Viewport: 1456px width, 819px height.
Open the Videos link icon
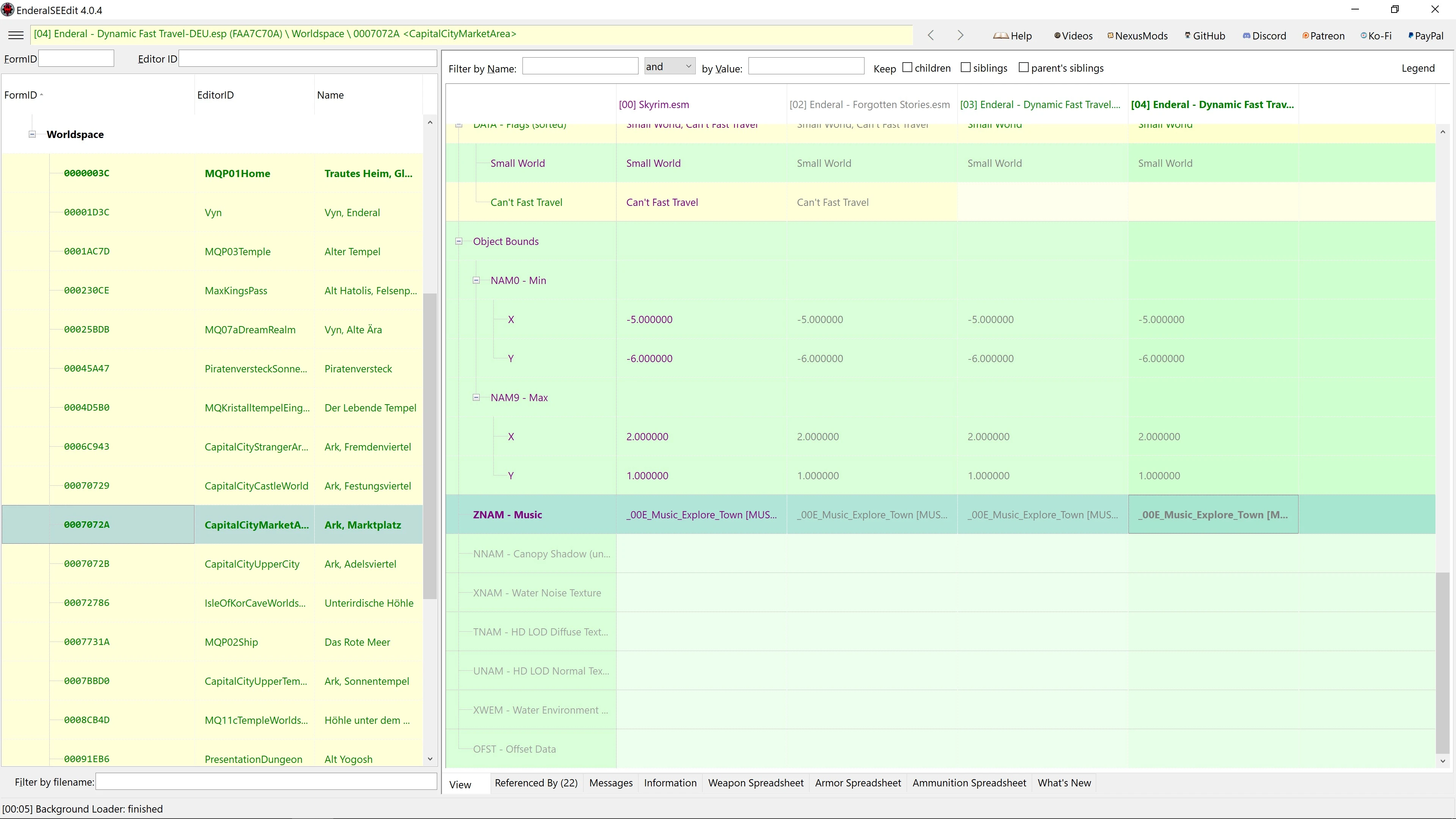click(x=1073, y=36)
